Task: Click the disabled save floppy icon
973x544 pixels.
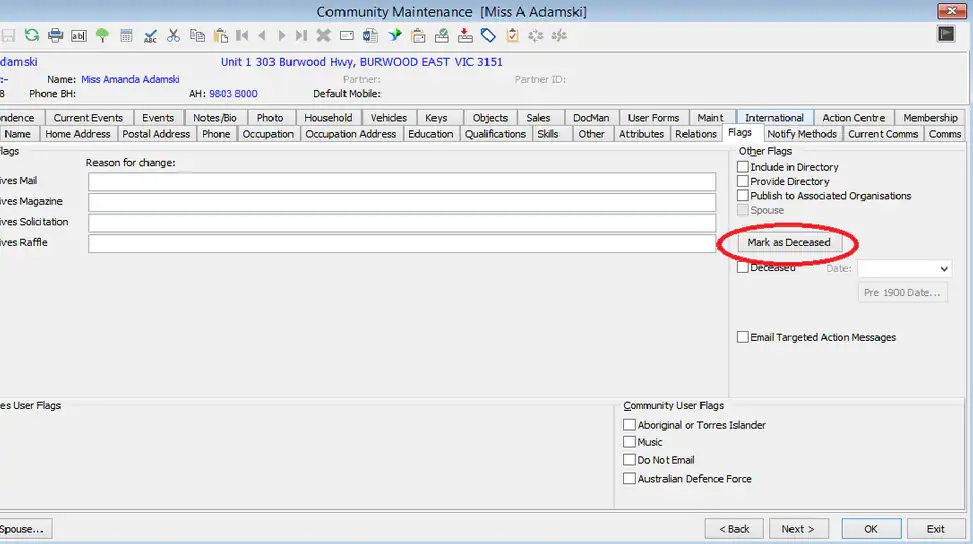Action: click(x=8, y=35)
